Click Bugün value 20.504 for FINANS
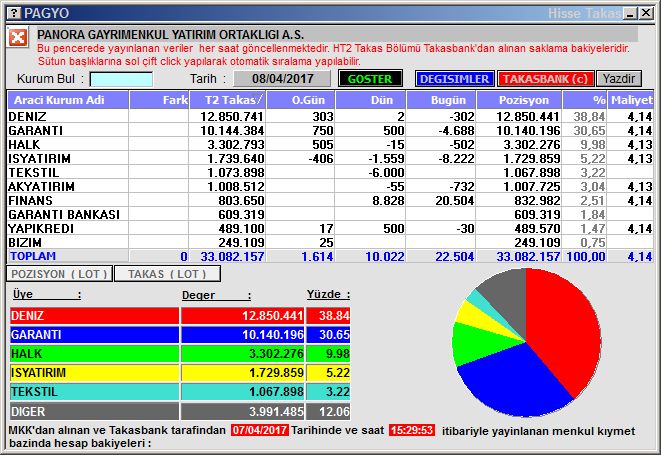This screenshot has height=455, width=661. pos(454,200)
